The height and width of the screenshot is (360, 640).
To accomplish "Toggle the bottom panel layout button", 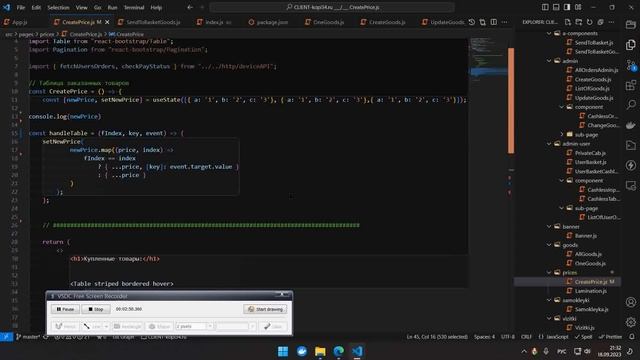I will [556, 7].
